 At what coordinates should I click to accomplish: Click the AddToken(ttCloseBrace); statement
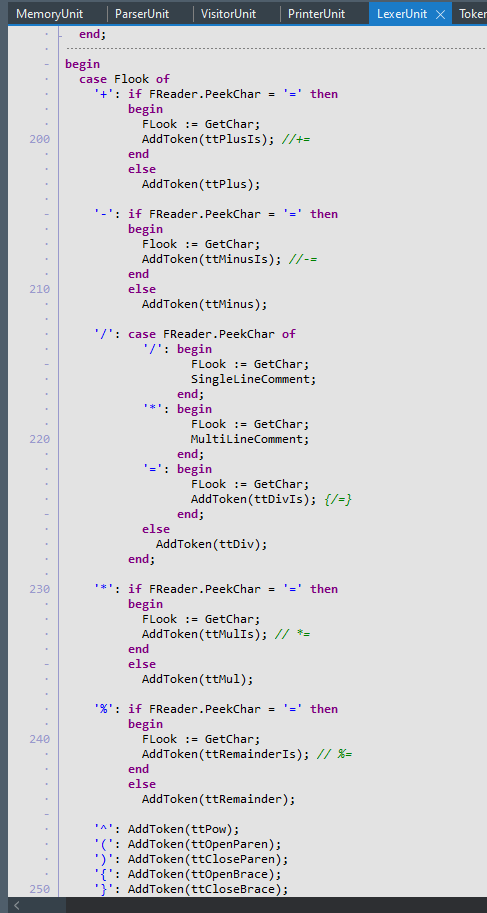click(208, 889)
